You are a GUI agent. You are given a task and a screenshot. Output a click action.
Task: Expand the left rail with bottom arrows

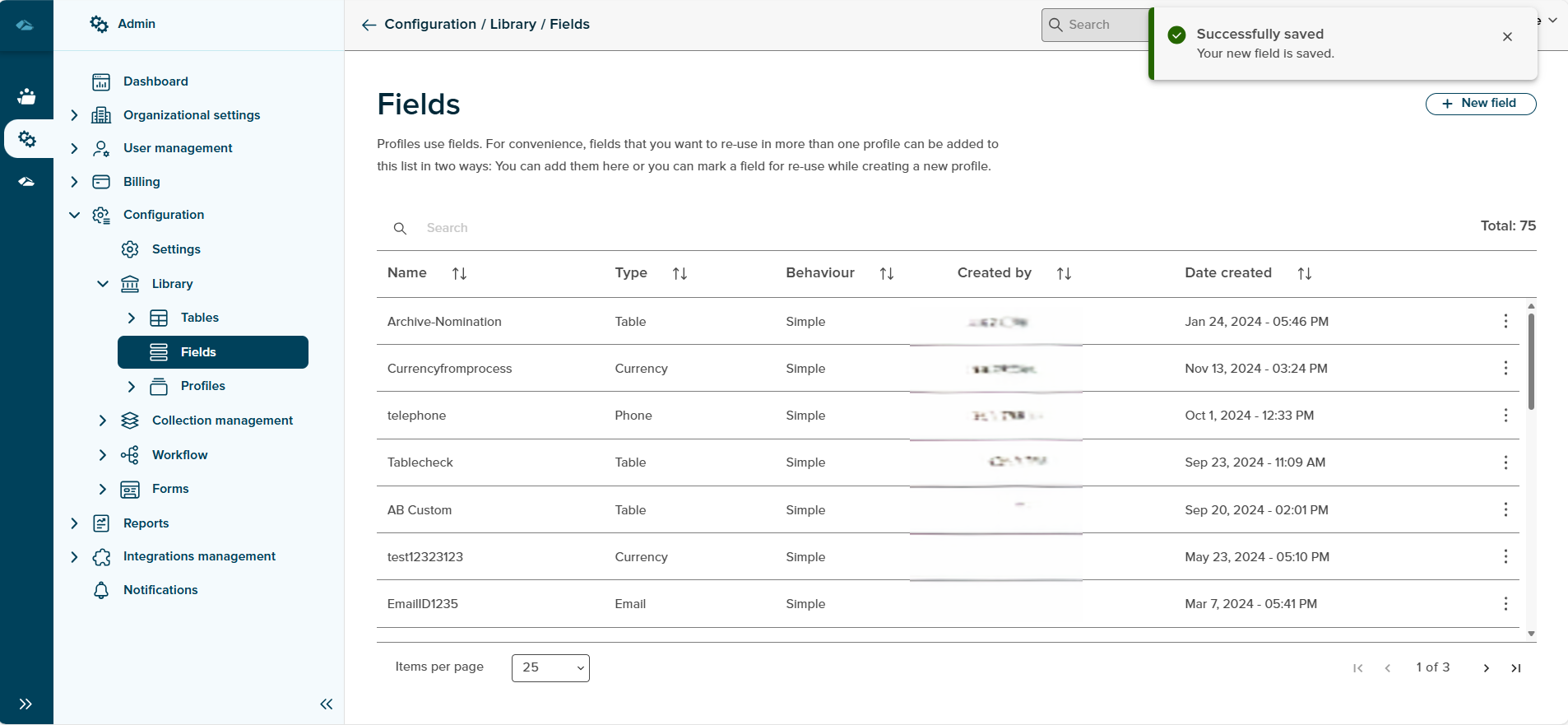(26, 704)
